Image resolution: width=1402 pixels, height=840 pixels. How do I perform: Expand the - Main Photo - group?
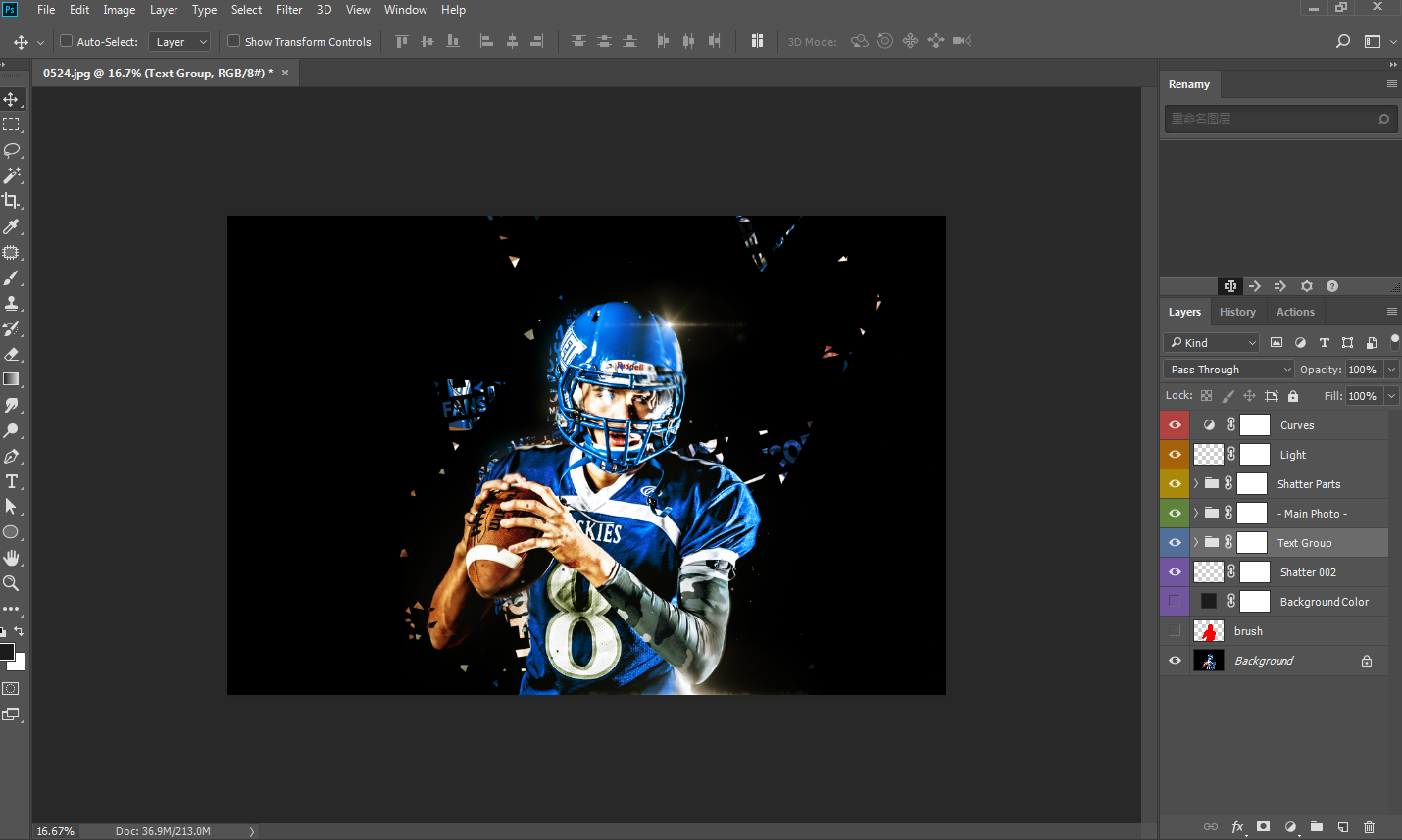(1196, 514)
